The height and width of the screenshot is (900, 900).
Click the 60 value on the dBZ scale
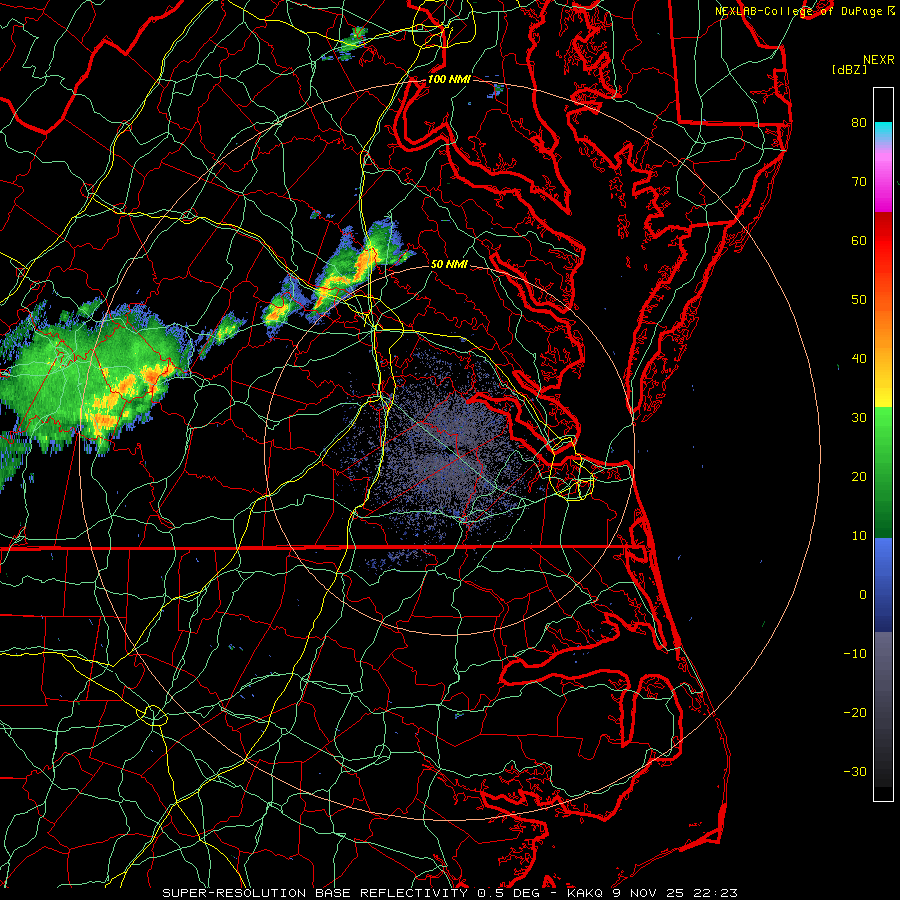[x=859, y=240]
